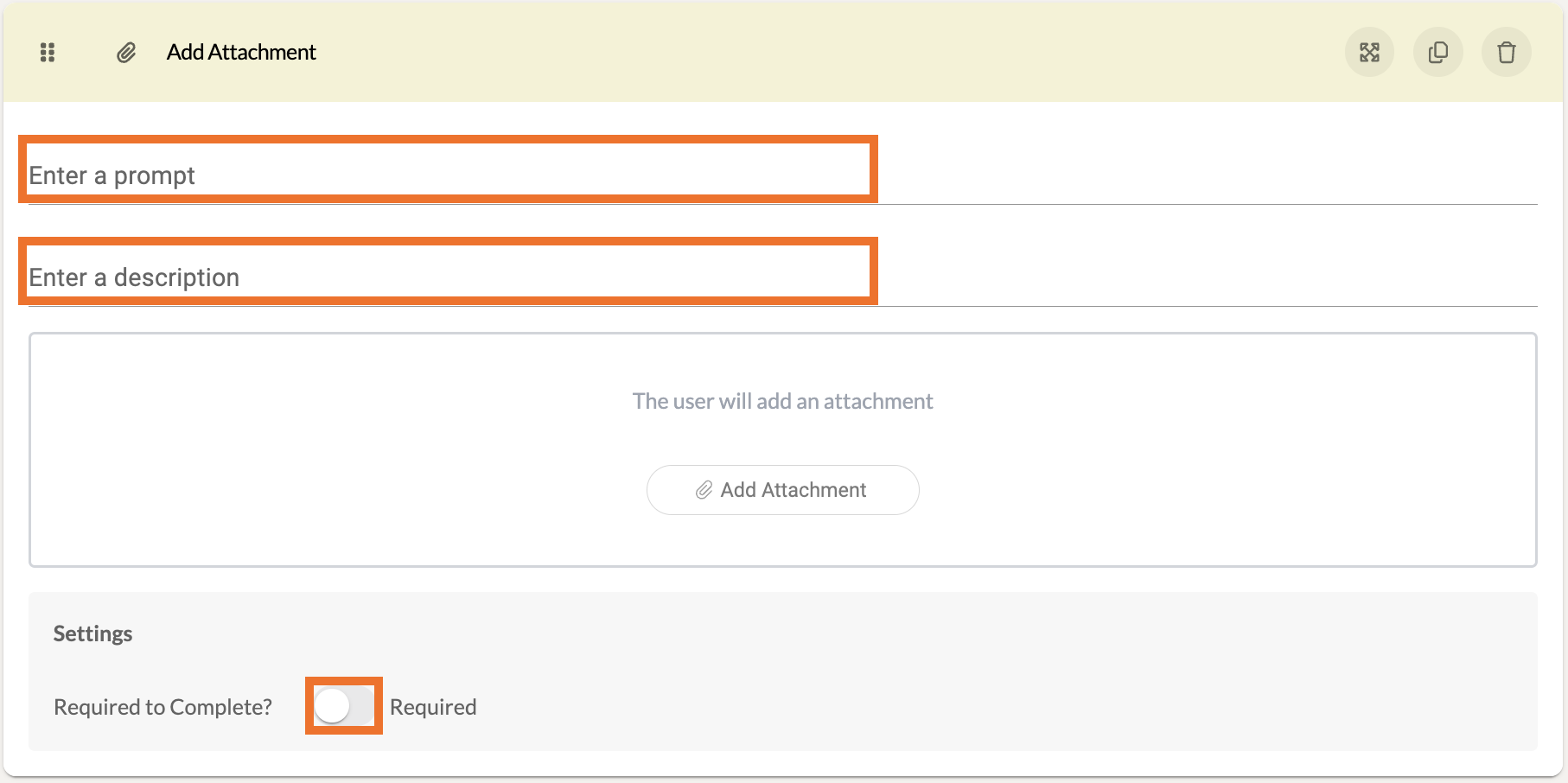The image size is (1568, 783).
Task: Click the paperclip icon beside the header title
Action: pyautogui.click(x=126, y=53)
